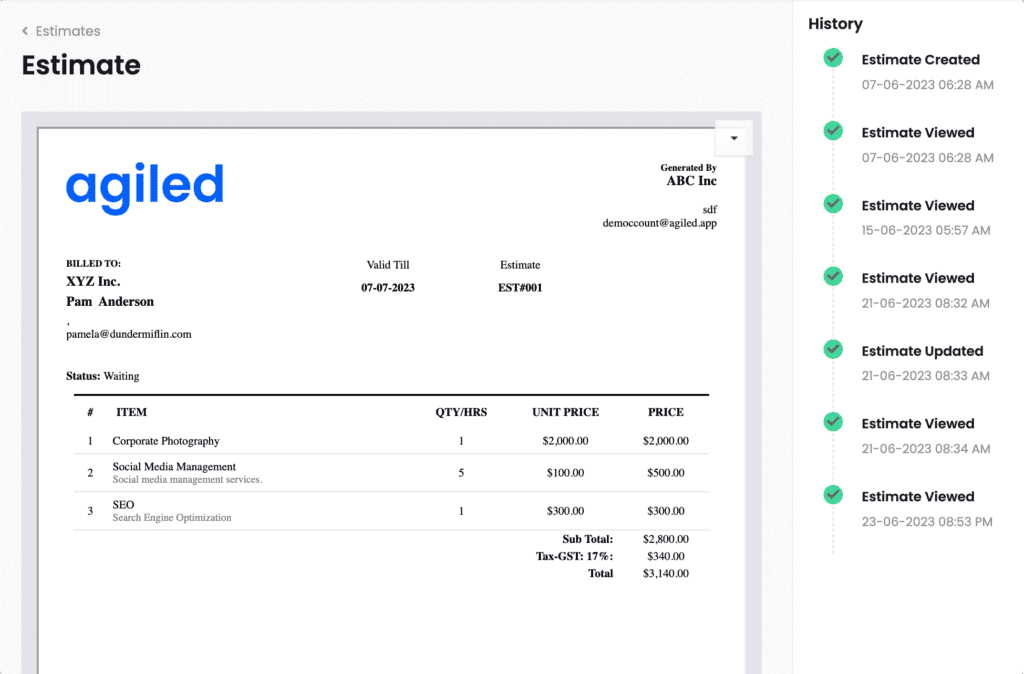Click checkmark for Estimate Viewed 21-06-2023 08:34
Image resolution: width=1024 pixels, height=674 pixels.
click(833, 422)
